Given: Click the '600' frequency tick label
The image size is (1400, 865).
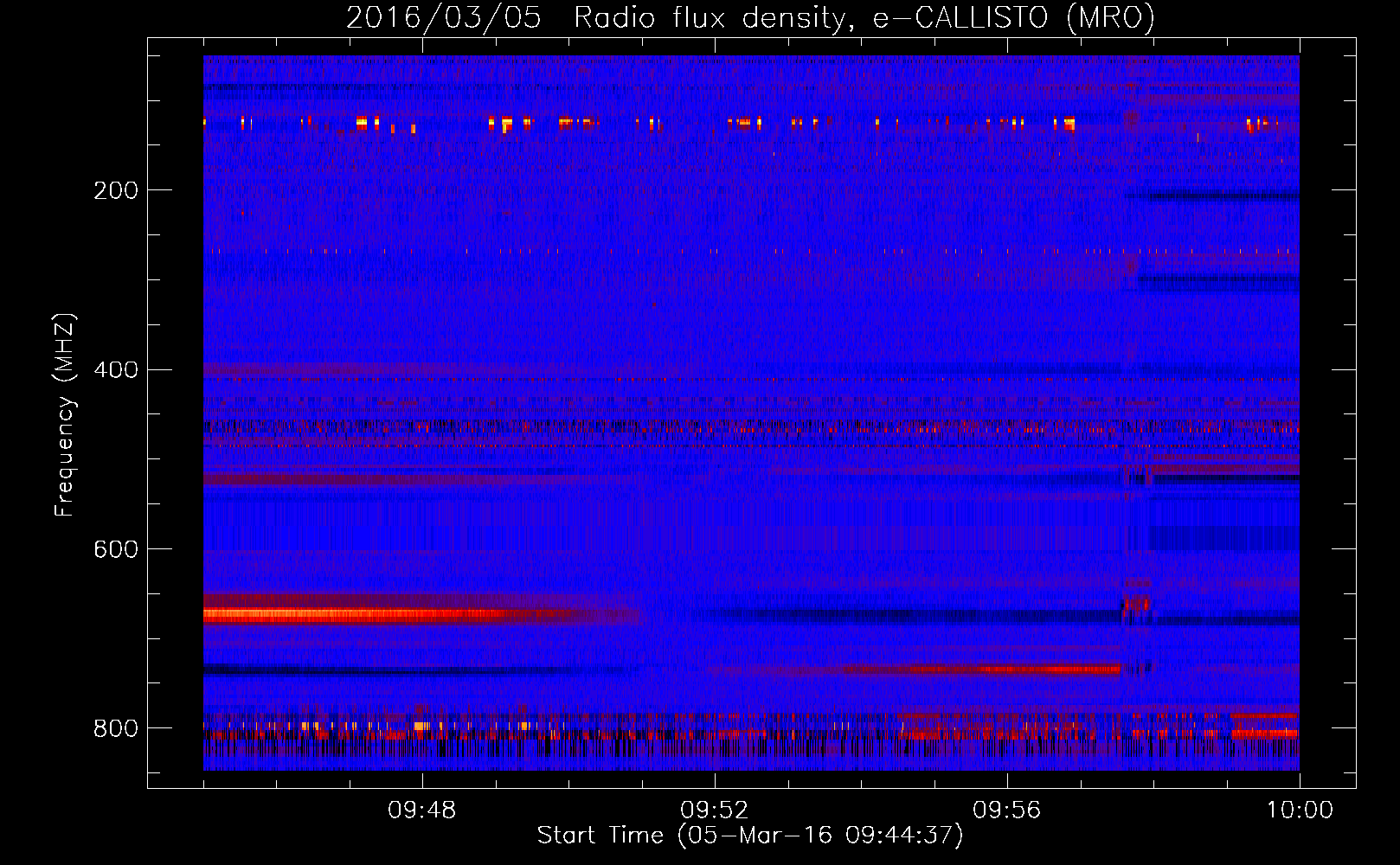Looking at the screenshot, I should coord(116,549).
